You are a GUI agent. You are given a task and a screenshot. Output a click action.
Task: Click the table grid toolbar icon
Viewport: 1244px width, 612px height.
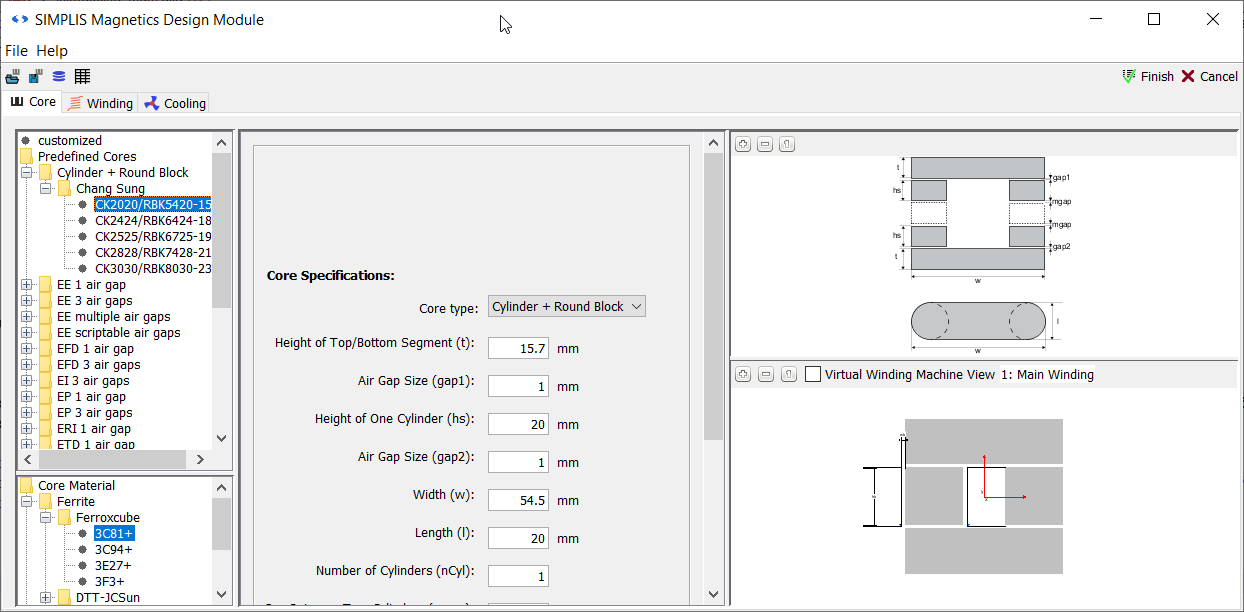click(x=82, y=77)
